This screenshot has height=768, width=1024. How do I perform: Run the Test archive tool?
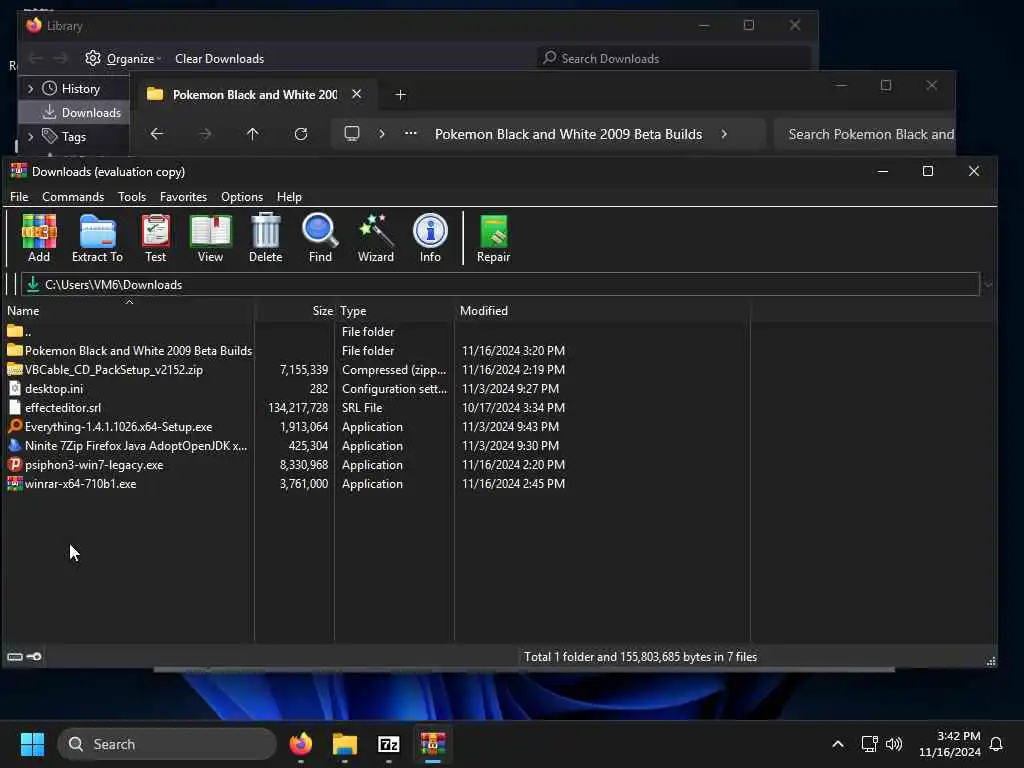point(155,238)
